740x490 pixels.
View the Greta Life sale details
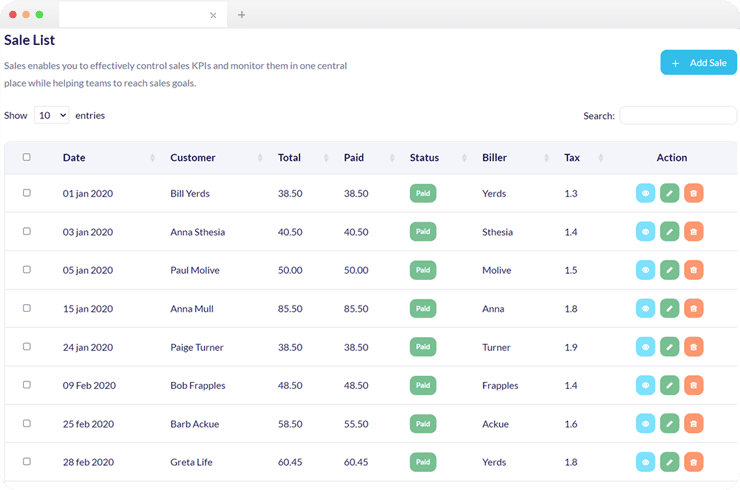pyautogui.click(x=645, y=462)
